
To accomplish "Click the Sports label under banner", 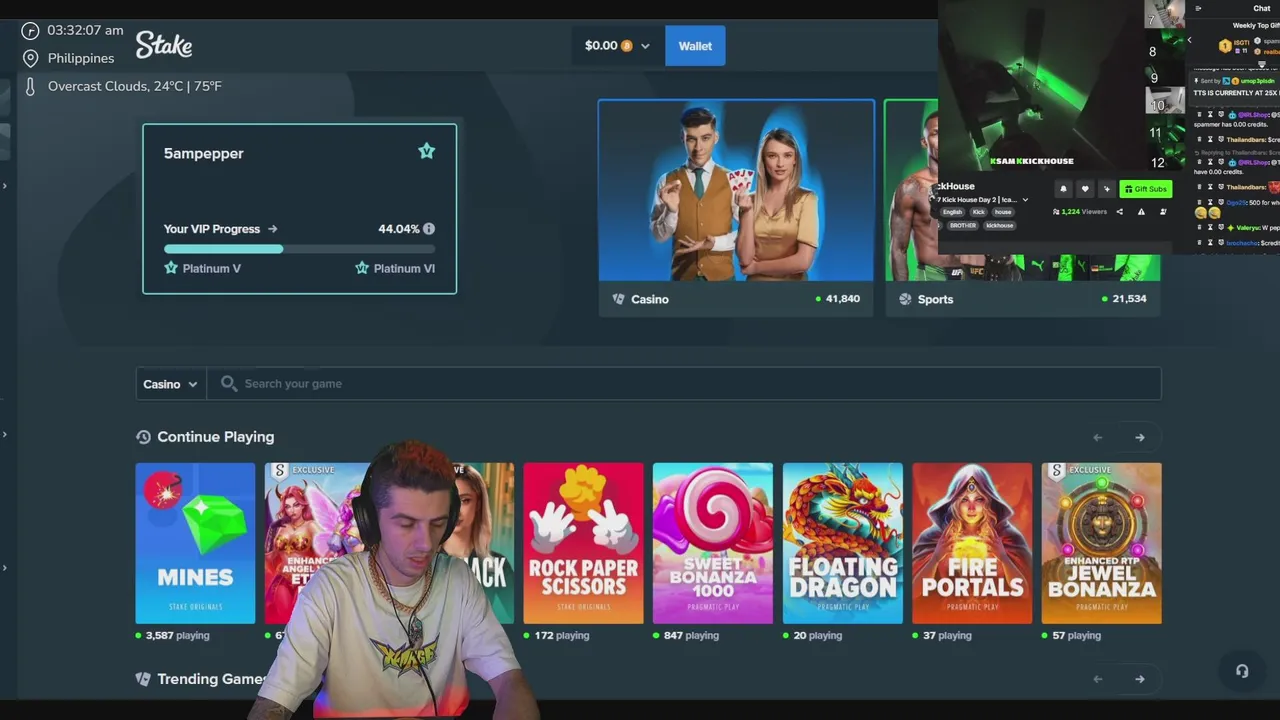I will (935, 299).
